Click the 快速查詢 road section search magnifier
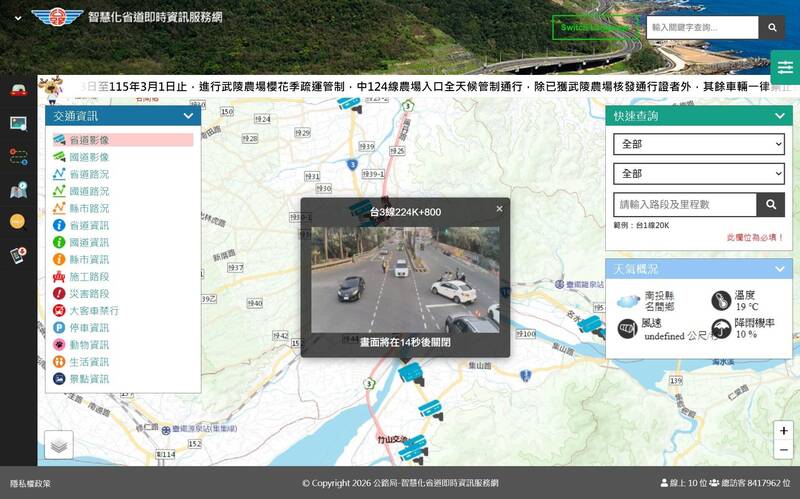 771,205
